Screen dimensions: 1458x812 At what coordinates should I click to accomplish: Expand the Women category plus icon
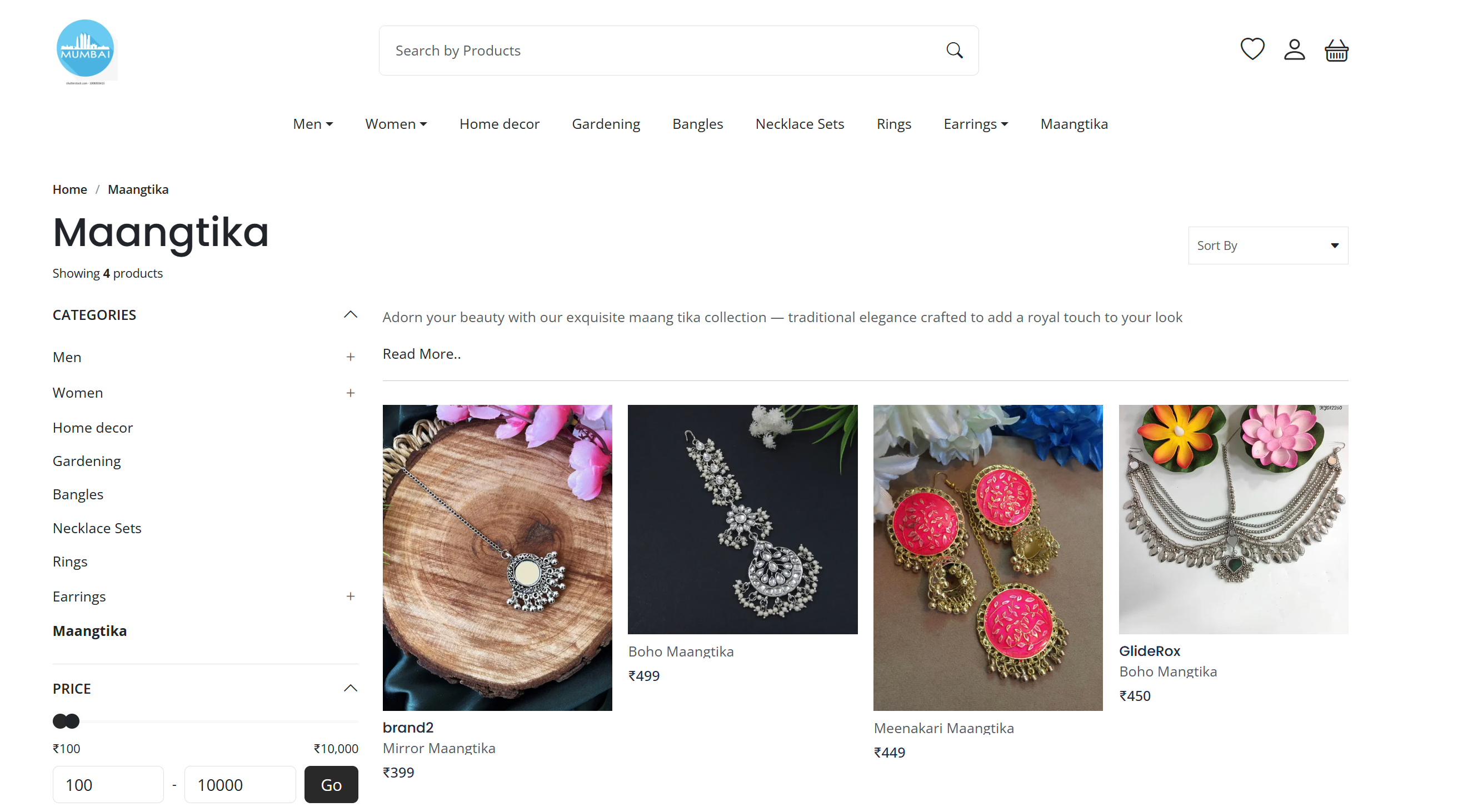click(x=351, y=393)
